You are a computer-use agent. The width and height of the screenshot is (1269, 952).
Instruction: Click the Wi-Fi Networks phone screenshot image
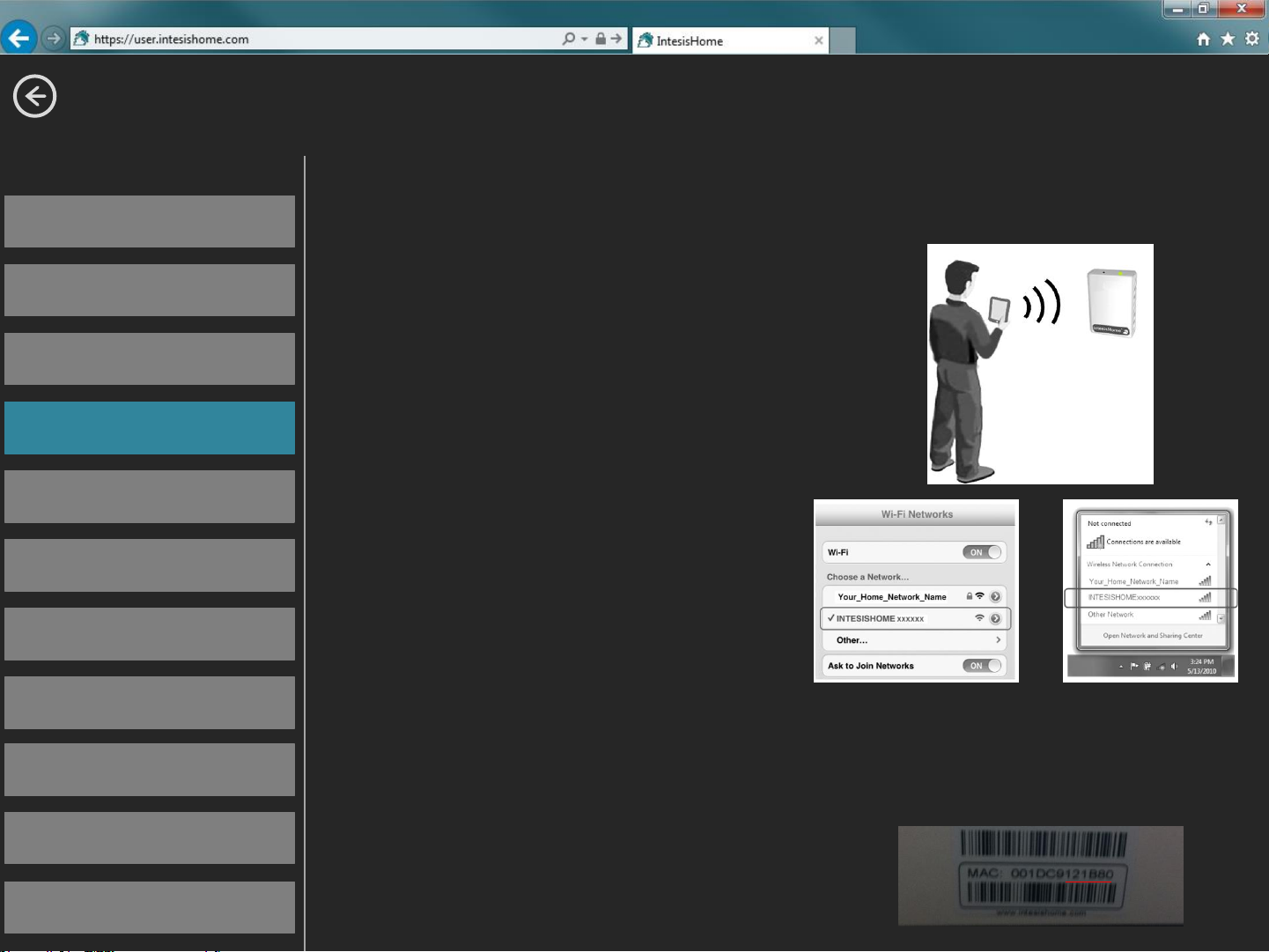click(x=916, y=591)
